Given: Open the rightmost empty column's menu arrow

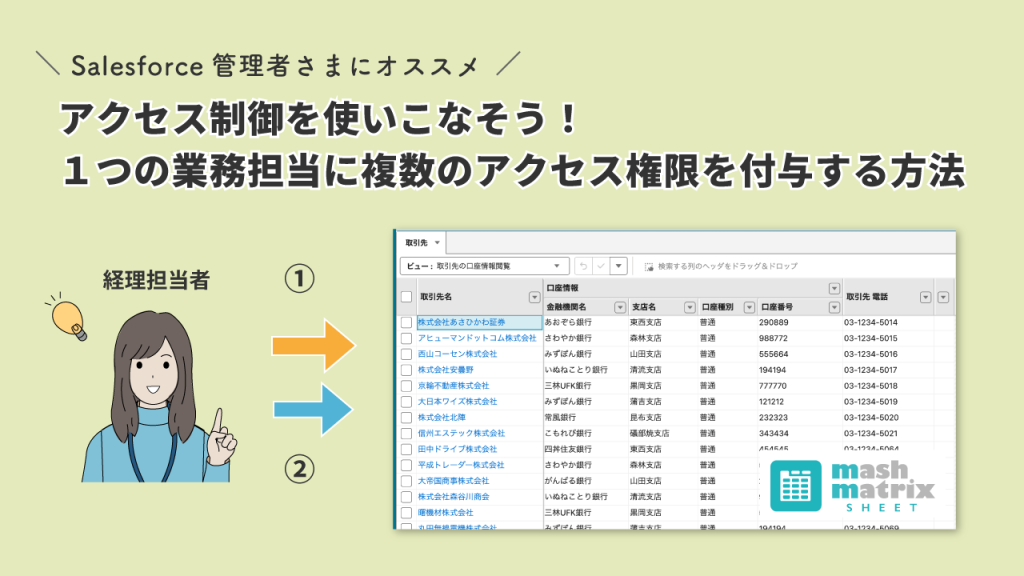Looking at the screenshot, I should (x=943, y=297).
